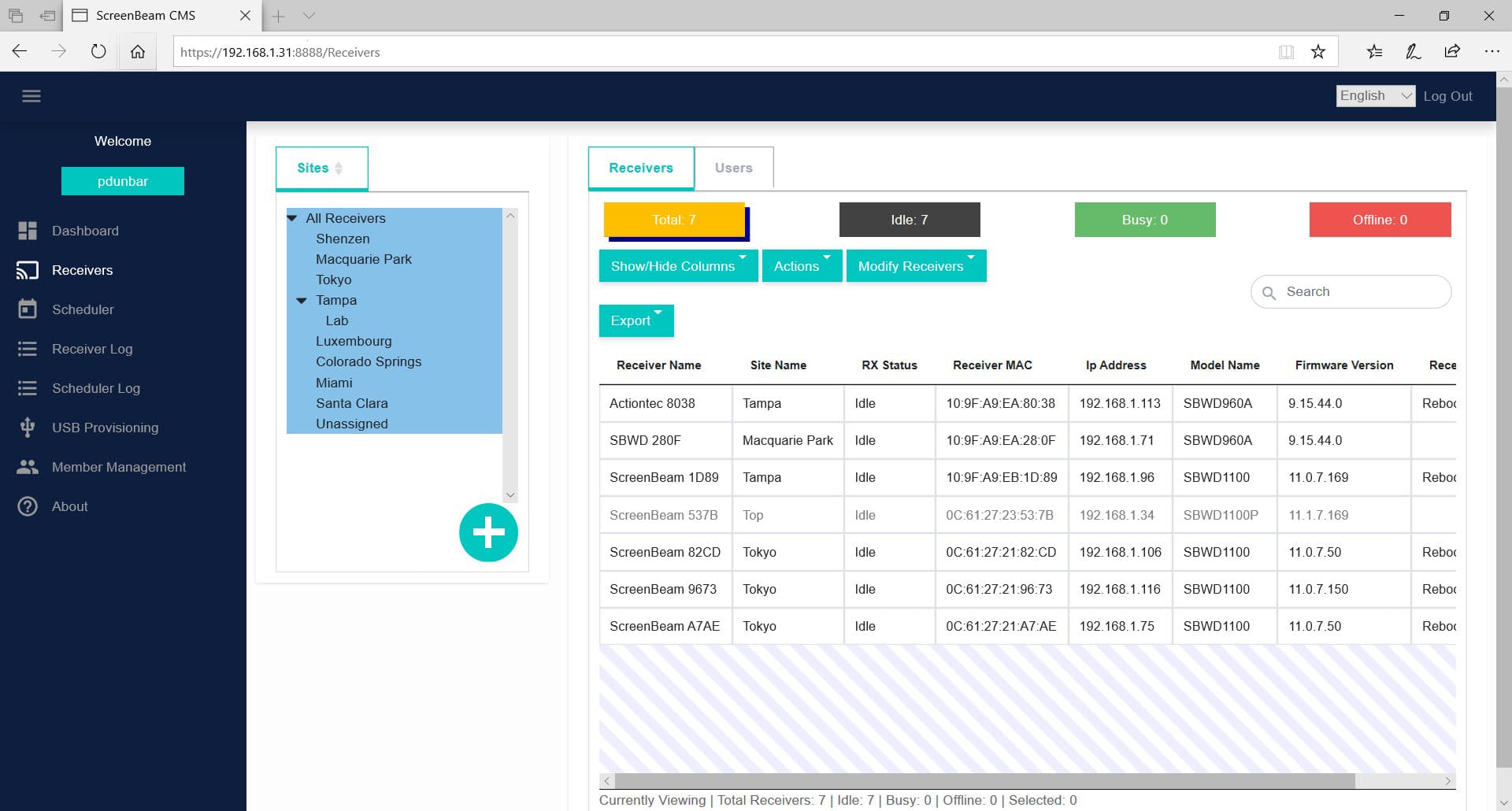Open Scheduler from the sidebar icon
Screen dimensions: 1512x811
(28, 309)
